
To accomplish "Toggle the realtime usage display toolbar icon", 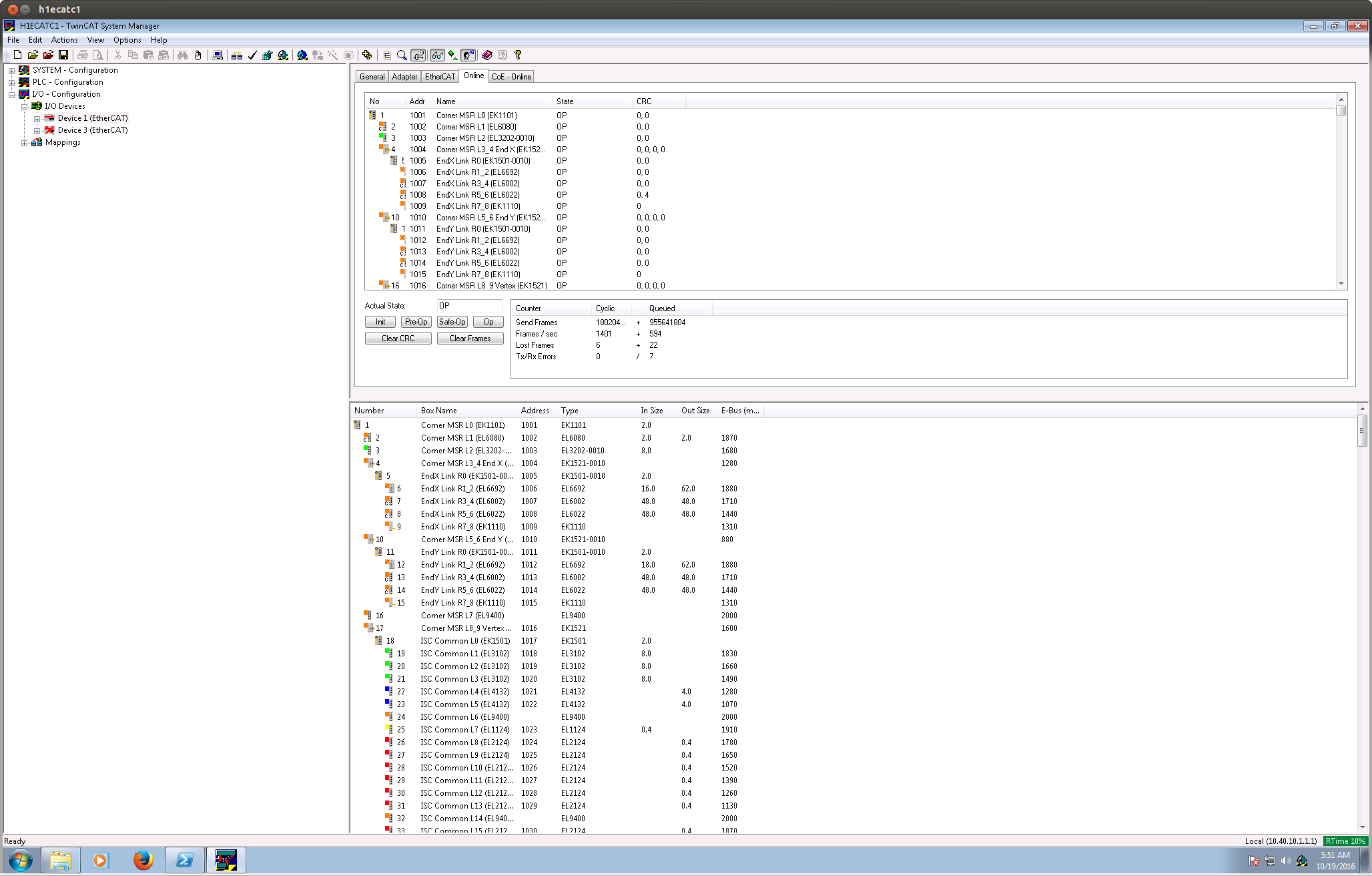I will click(418, 55).
